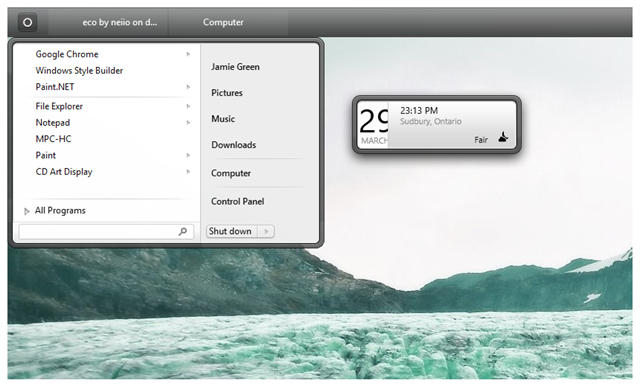Launch CD Art Display

coord(64,172)
